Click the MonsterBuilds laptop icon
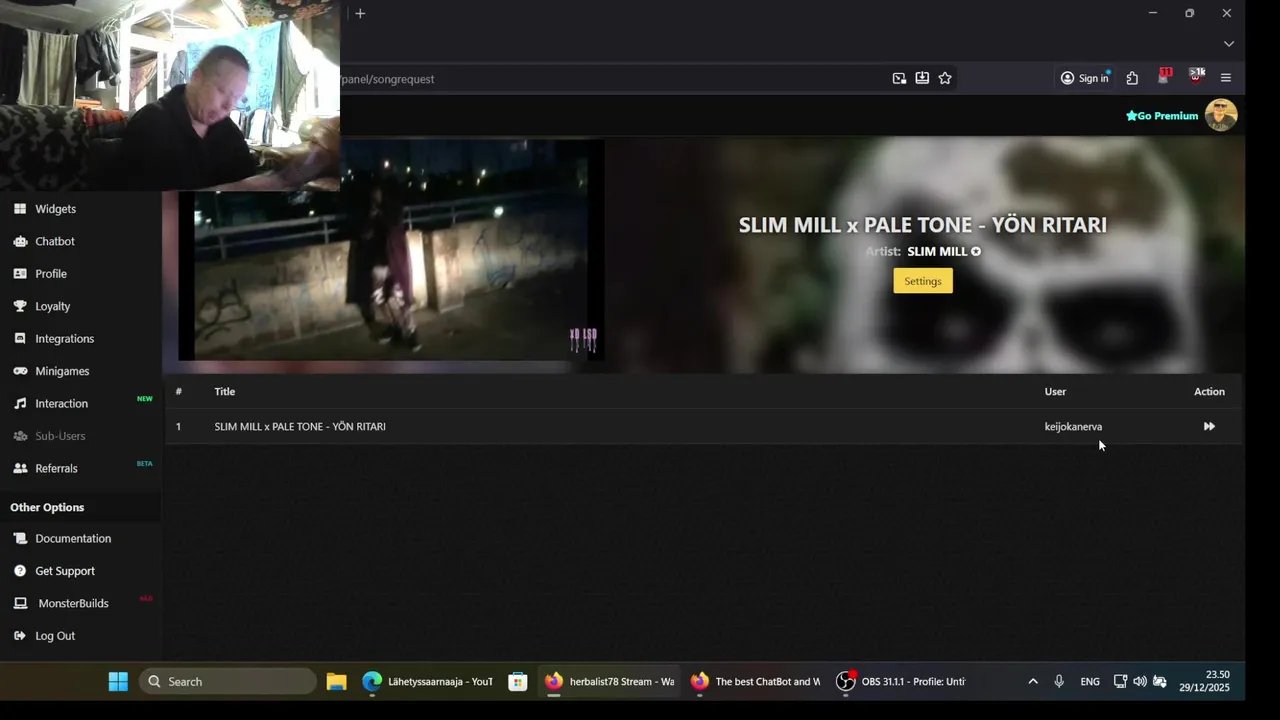 pyautogui.click(x=20, y=604)
